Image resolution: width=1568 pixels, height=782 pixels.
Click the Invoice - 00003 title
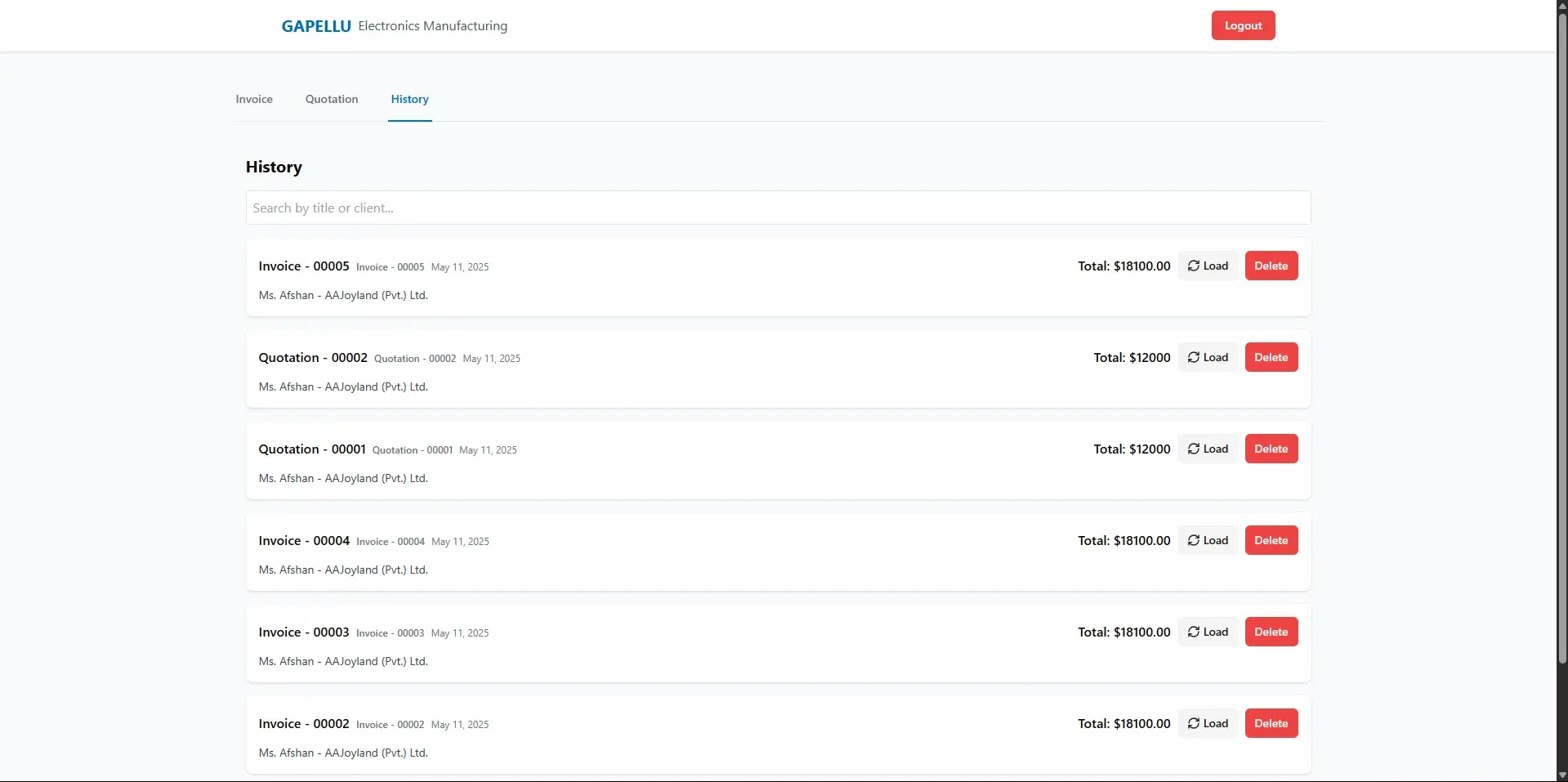pos(304,632)
